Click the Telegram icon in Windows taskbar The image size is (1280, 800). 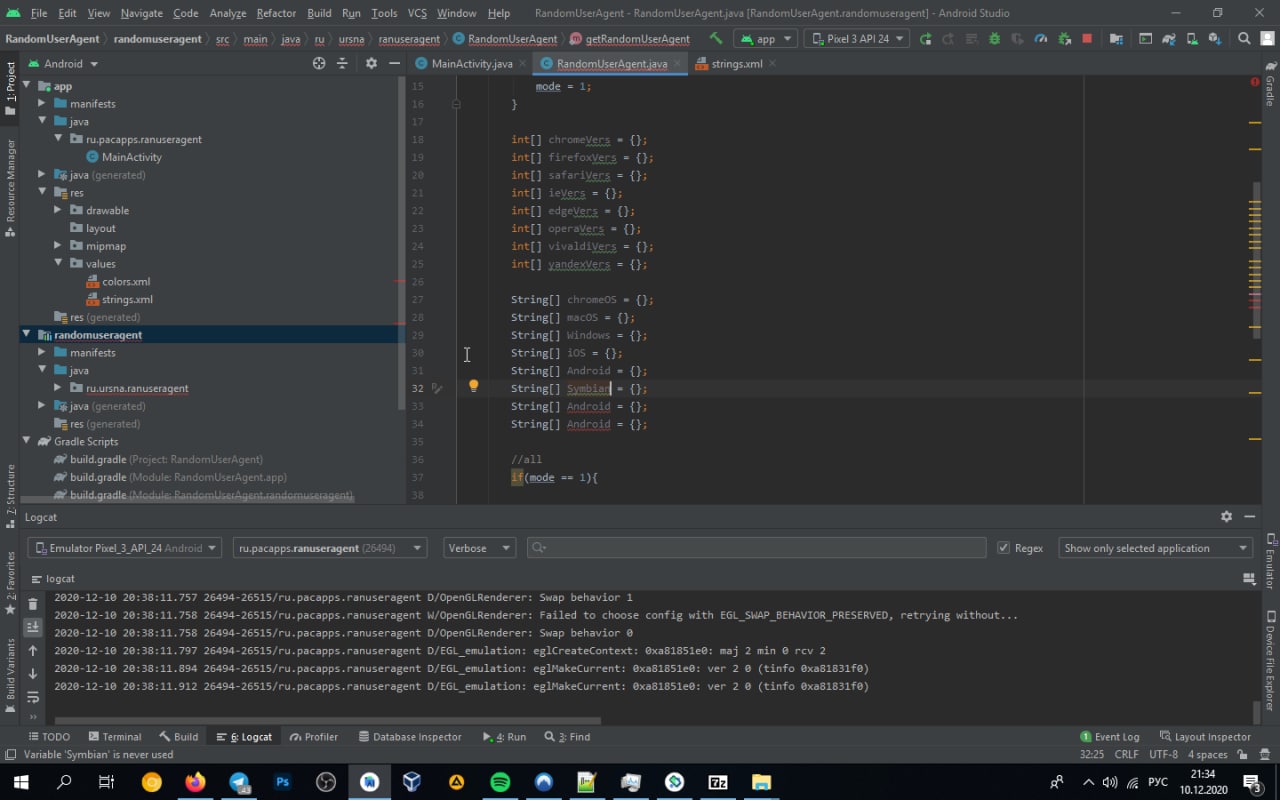240,782
